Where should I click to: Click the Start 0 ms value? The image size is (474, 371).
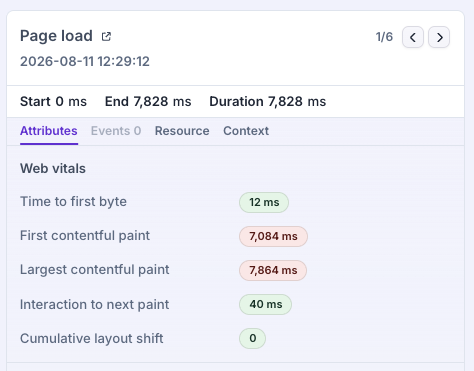click(x=53, y=102)
